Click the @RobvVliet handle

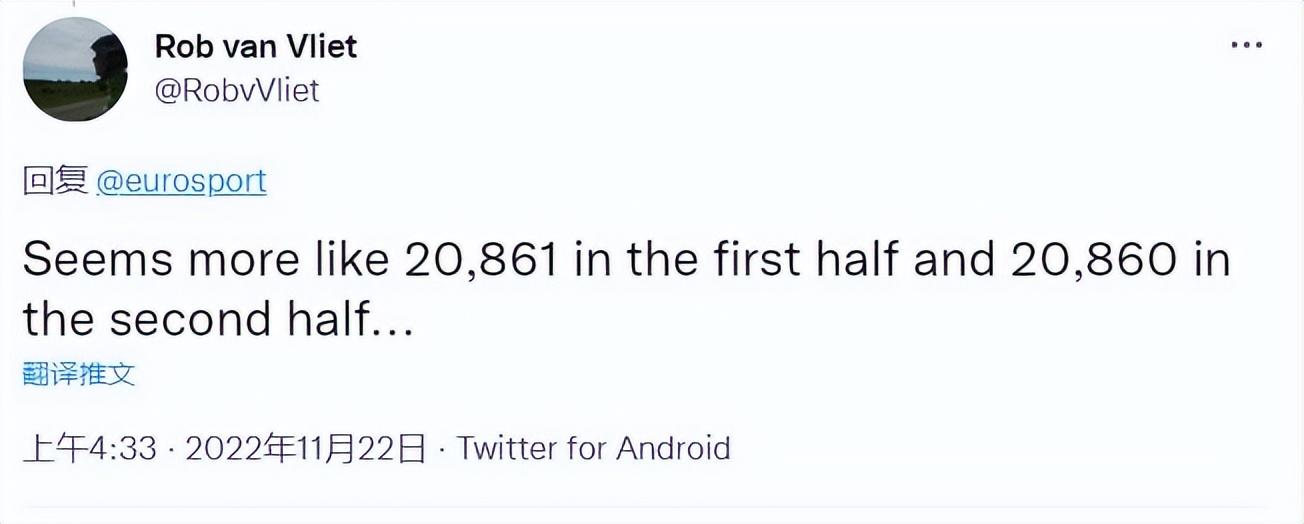237,90
